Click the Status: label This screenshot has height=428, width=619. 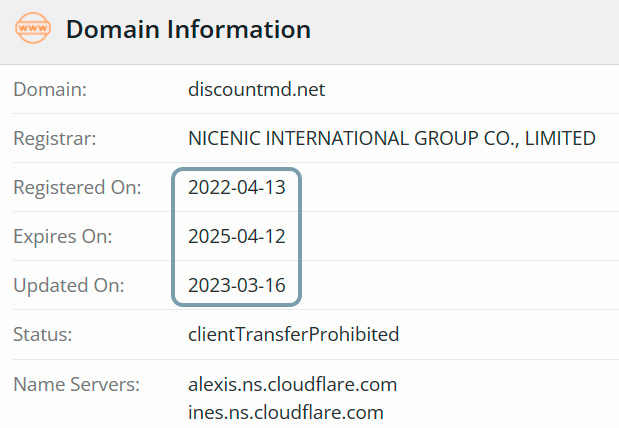43,334
